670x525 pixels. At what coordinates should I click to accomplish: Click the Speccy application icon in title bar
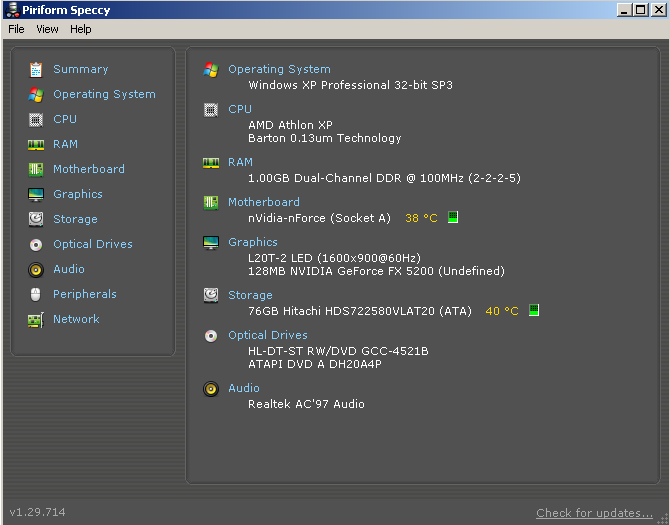pos(12,10)
